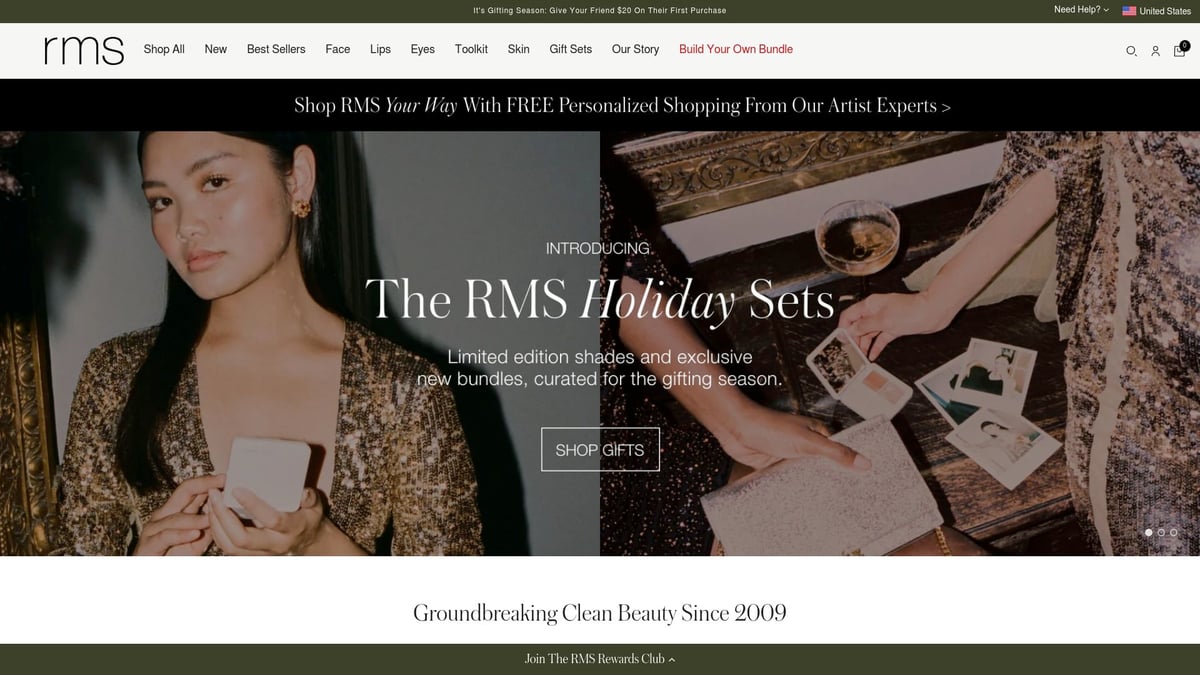This screenshot has width=1200, height=675.
Task: Open the Gift Sets menu item
Action: (570, 49)
